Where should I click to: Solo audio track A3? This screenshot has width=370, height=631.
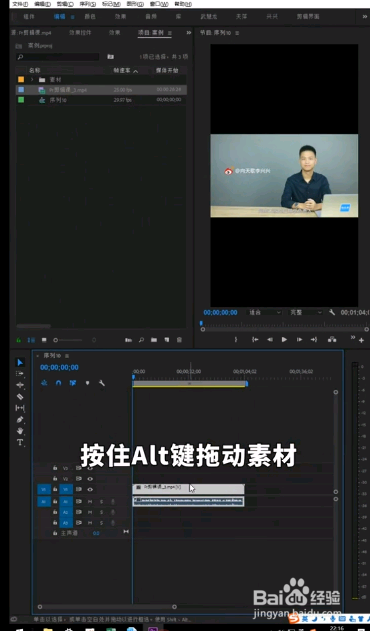pos(101,523)
